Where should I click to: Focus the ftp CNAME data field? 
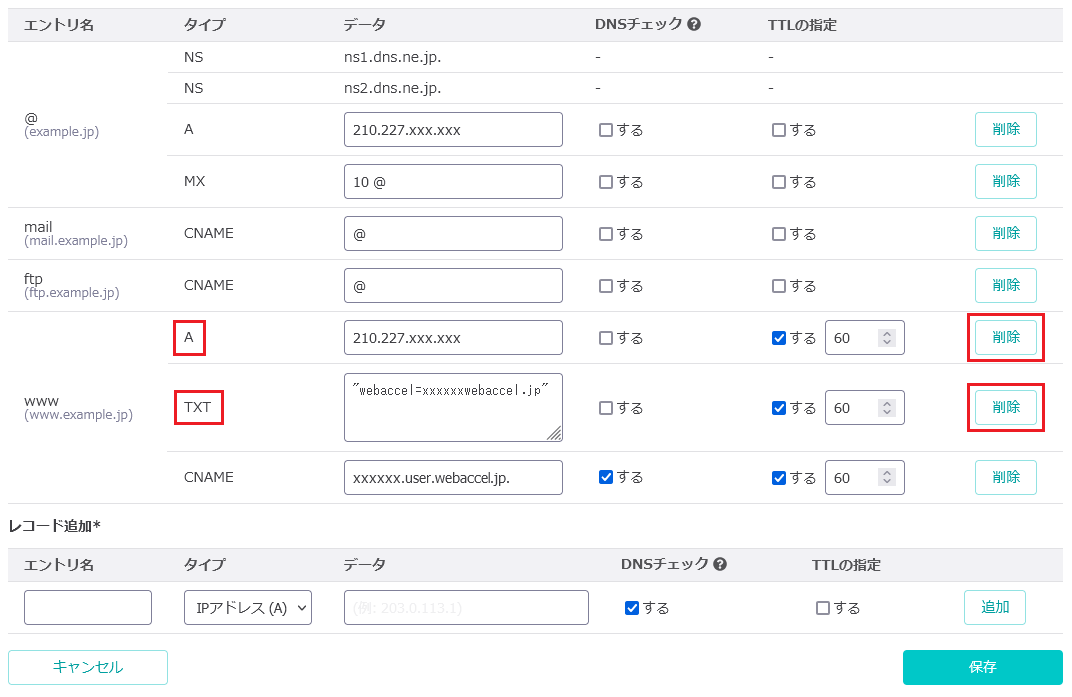453,285
